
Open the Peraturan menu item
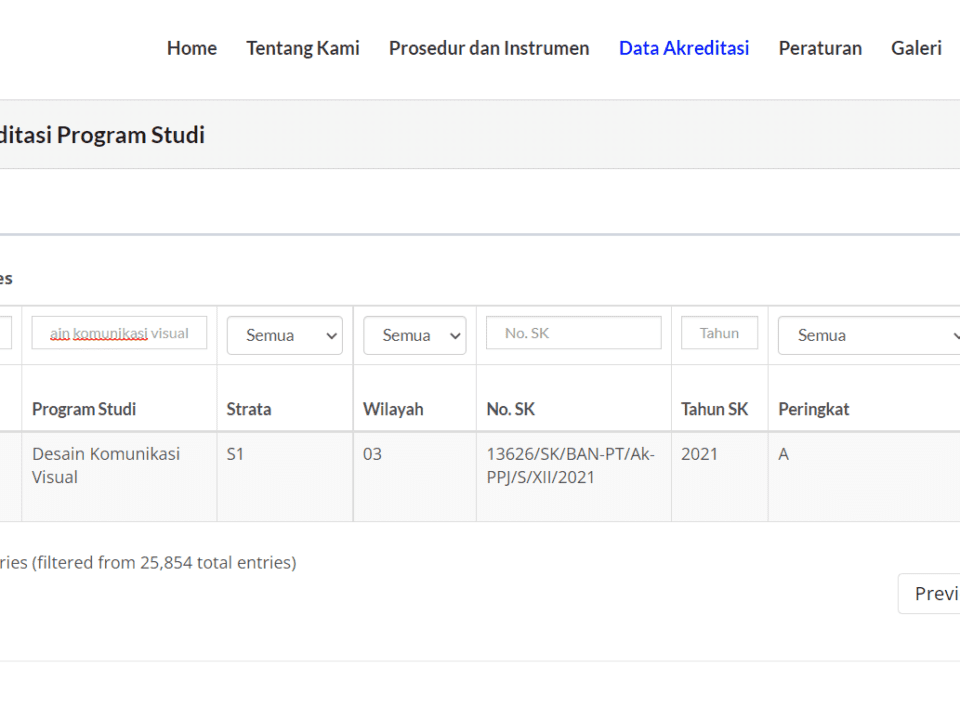[x=820, y=48]
